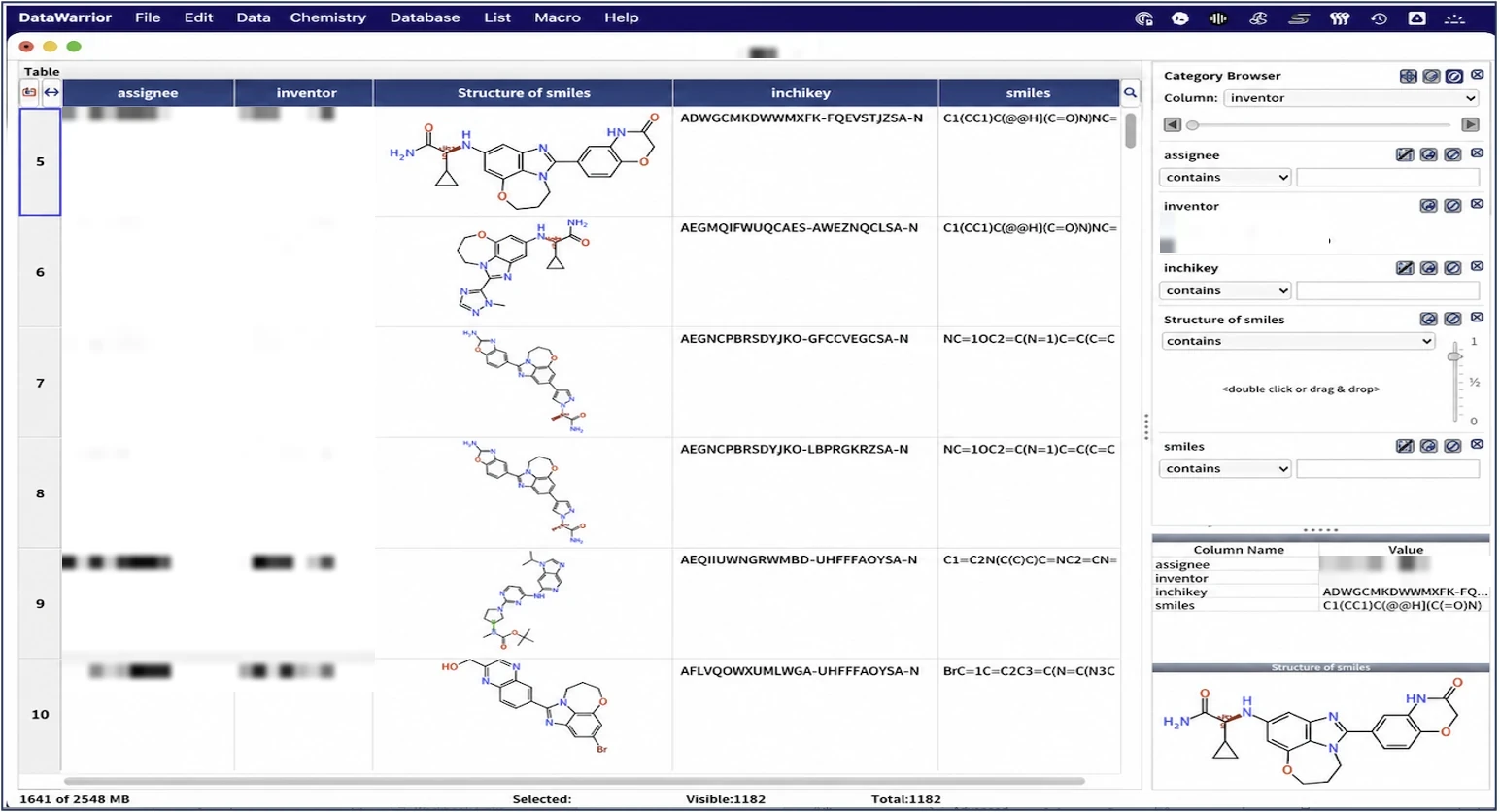Click the assignee filter text field
Screen dimensions: 1500x812
tap(1387, 178)
